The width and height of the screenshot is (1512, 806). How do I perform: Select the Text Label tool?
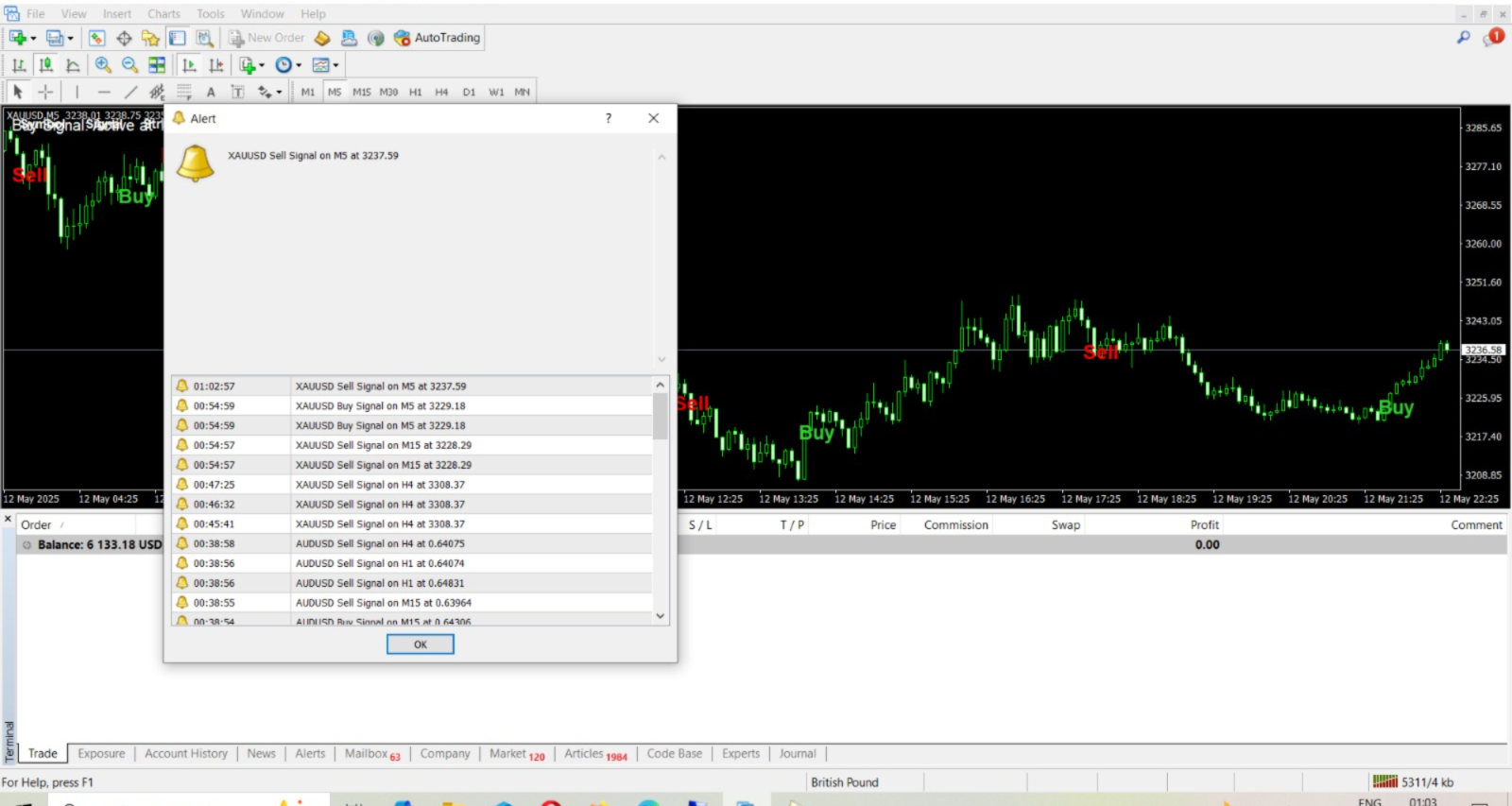pos(238,92)
